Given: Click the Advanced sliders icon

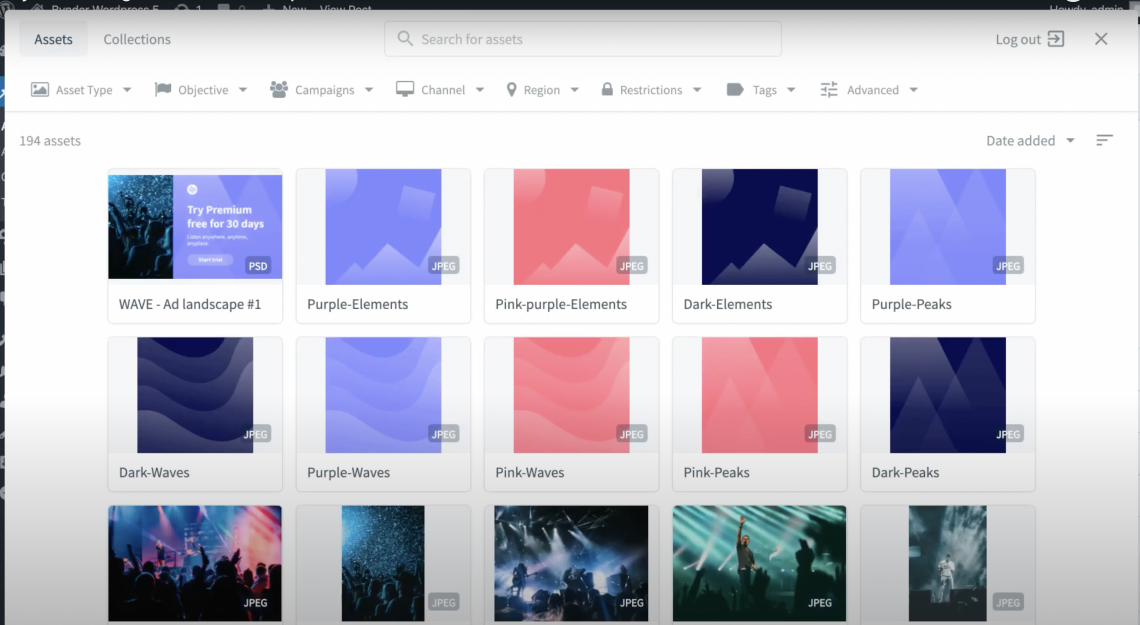Looking at the screenshot, I should (x=828, y=89).
